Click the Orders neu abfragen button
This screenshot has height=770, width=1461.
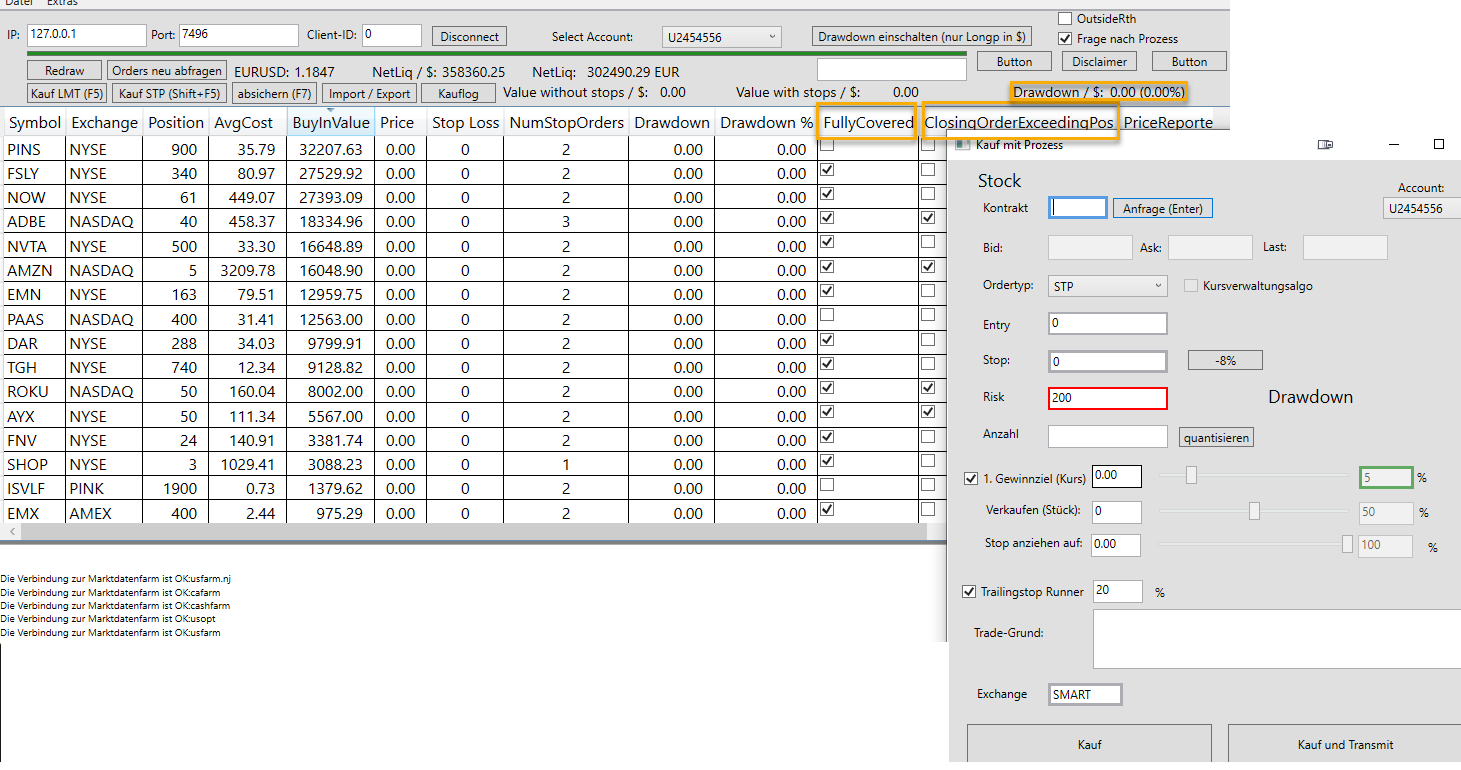[167, 71]
